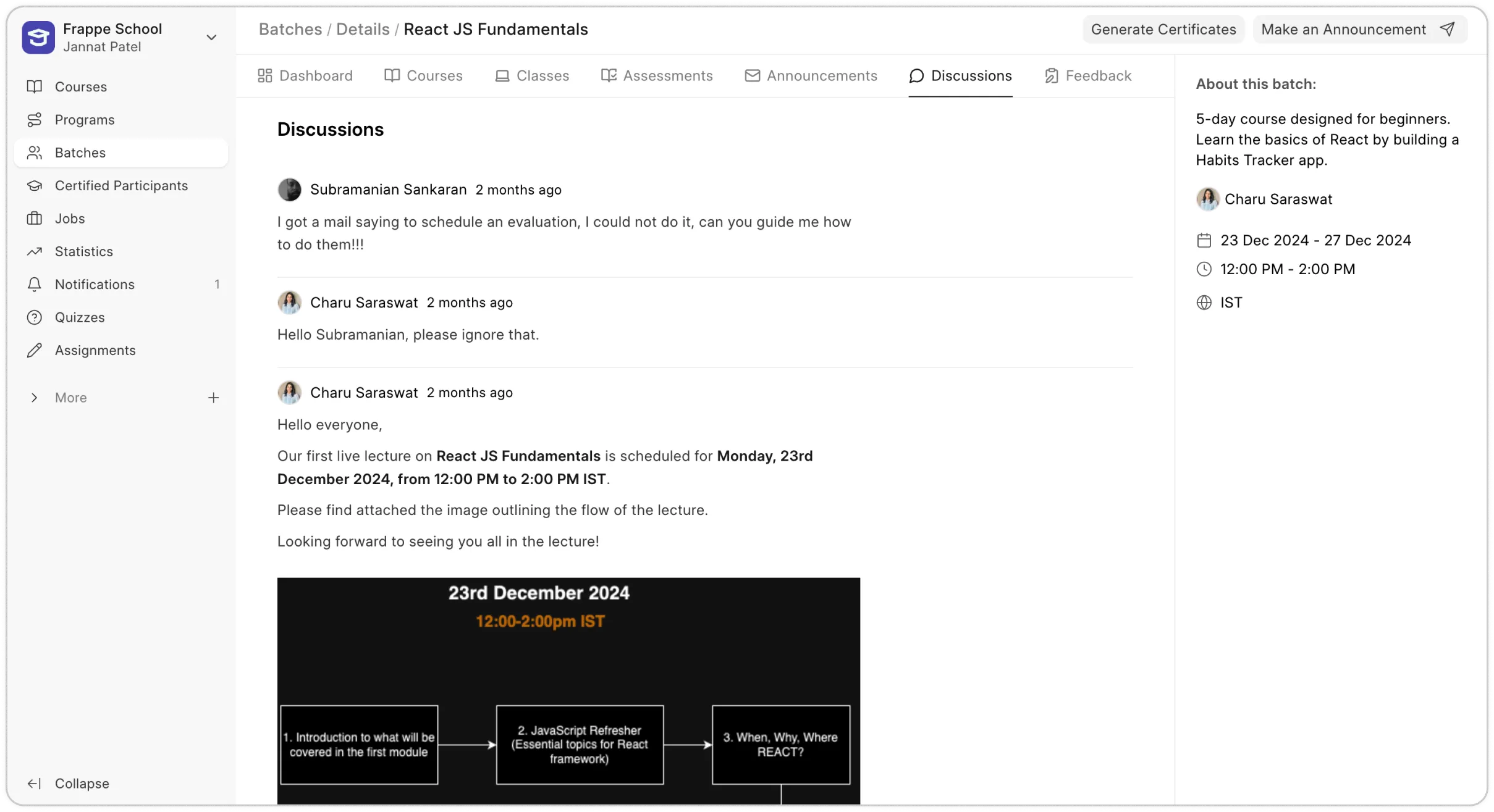Open the Jobs section
This screenshot has height=812, width=1494.
click(x=69, y=219)
